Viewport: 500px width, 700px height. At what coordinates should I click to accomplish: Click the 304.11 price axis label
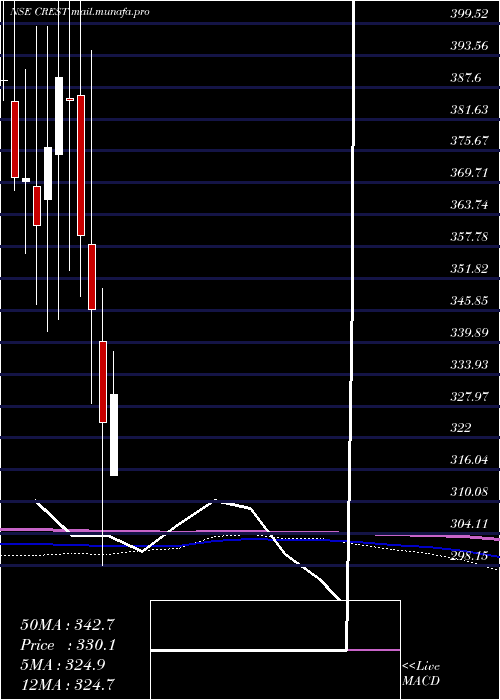(x=469, y=524)
